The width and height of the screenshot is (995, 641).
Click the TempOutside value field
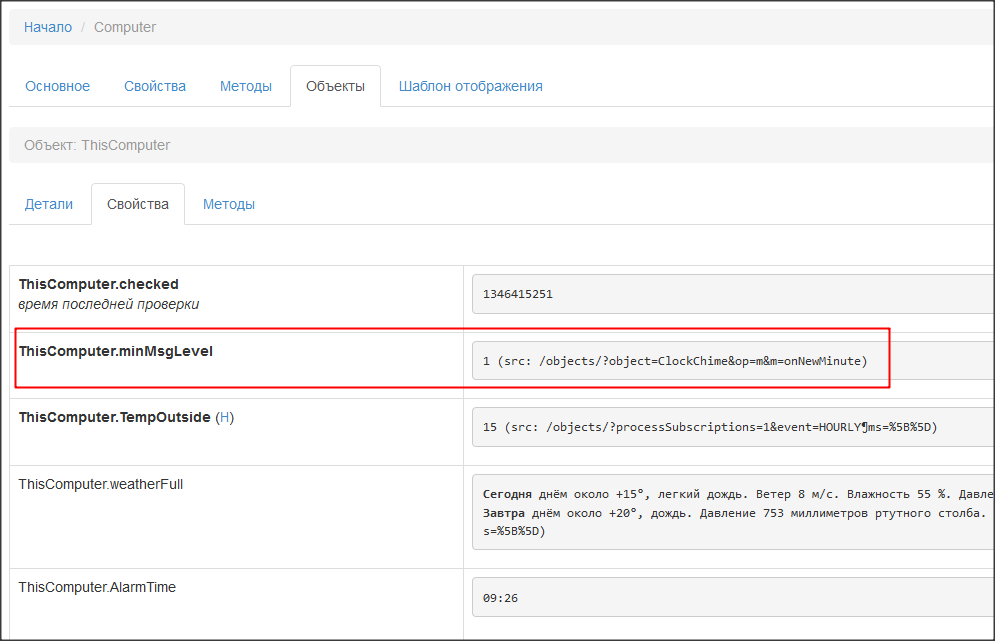(x=730, y=427)
